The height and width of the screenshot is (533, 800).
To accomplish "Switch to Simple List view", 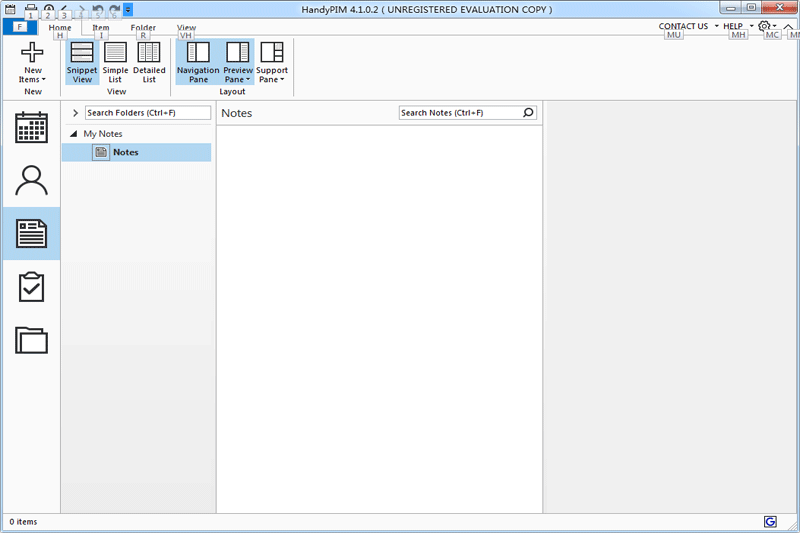I will tap(115, 62).
